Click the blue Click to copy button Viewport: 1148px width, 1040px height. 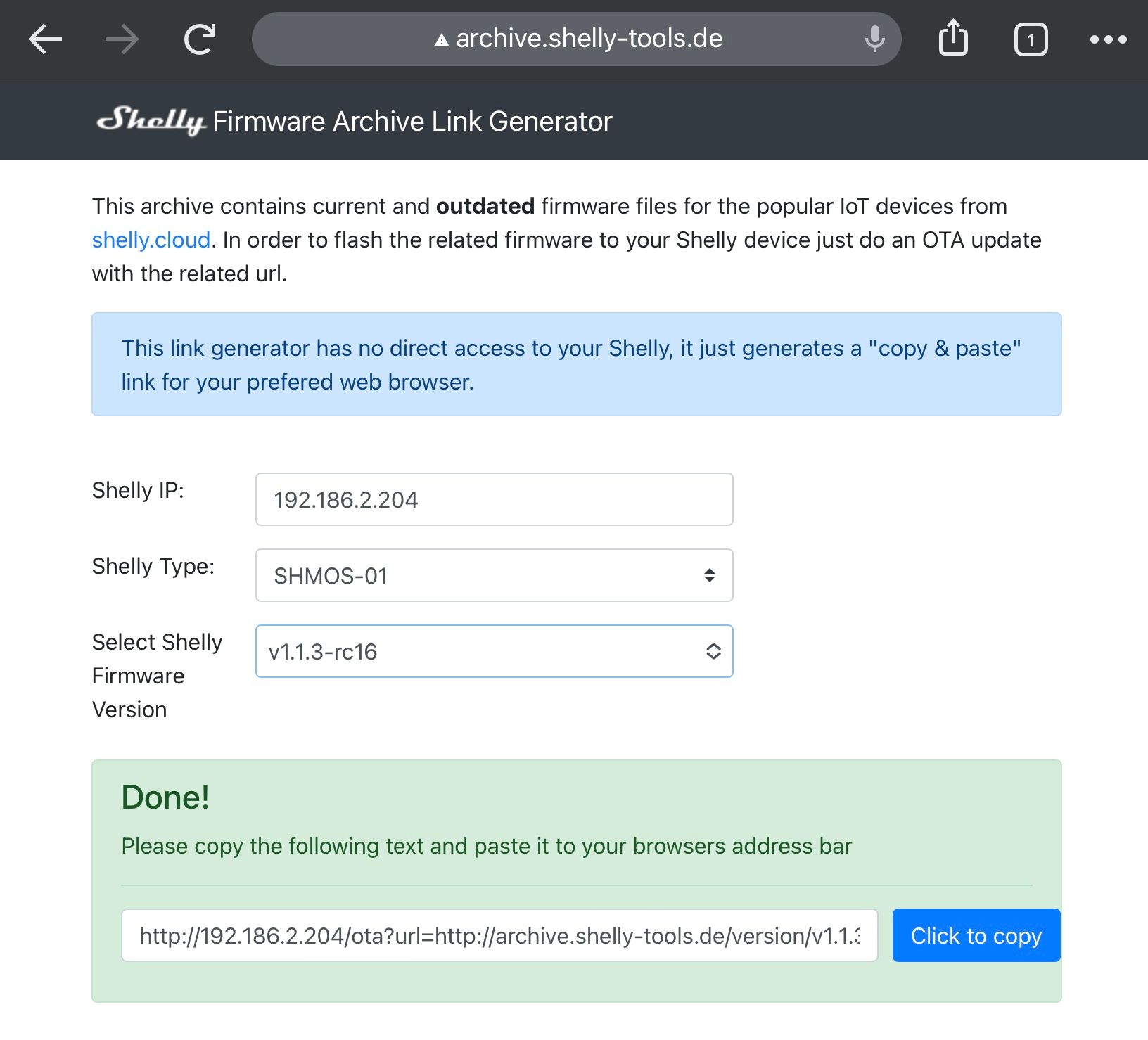pyautogui.click(x=976, y=935)
